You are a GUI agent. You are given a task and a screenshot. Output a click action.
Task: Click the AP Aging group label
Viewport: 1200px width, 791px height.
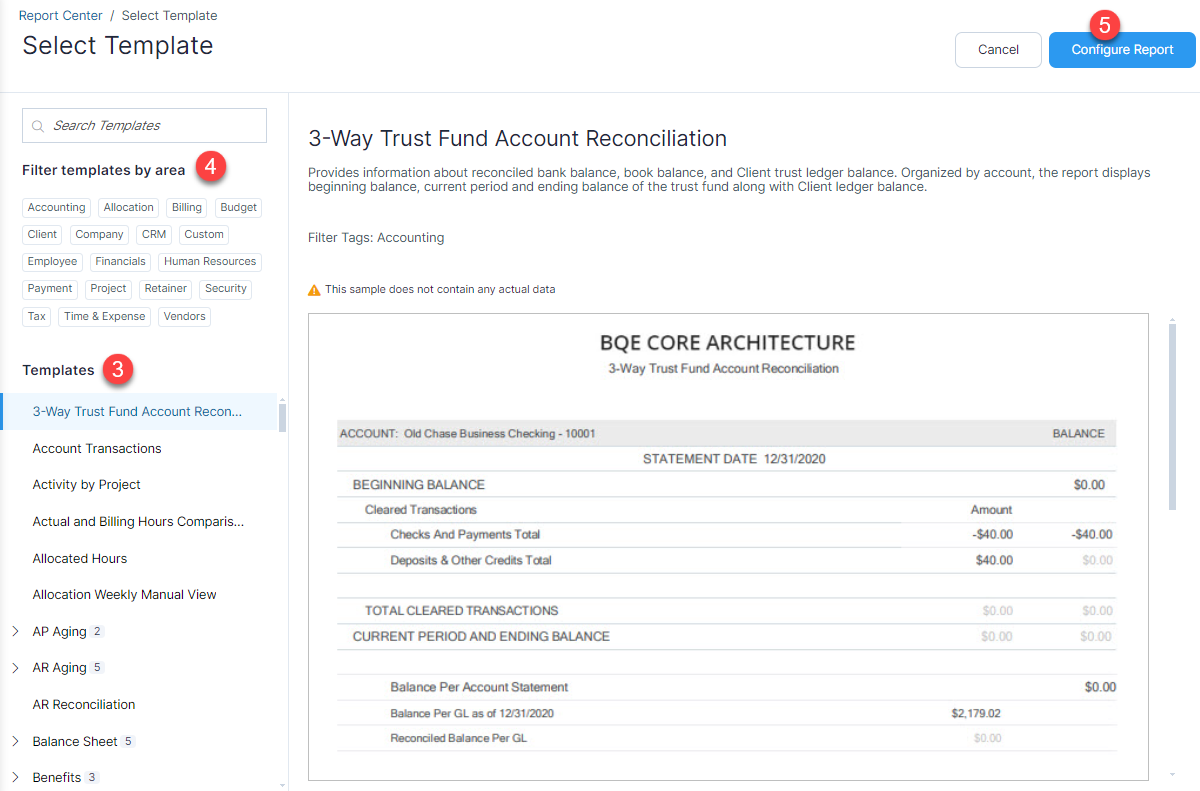point(60,631)
